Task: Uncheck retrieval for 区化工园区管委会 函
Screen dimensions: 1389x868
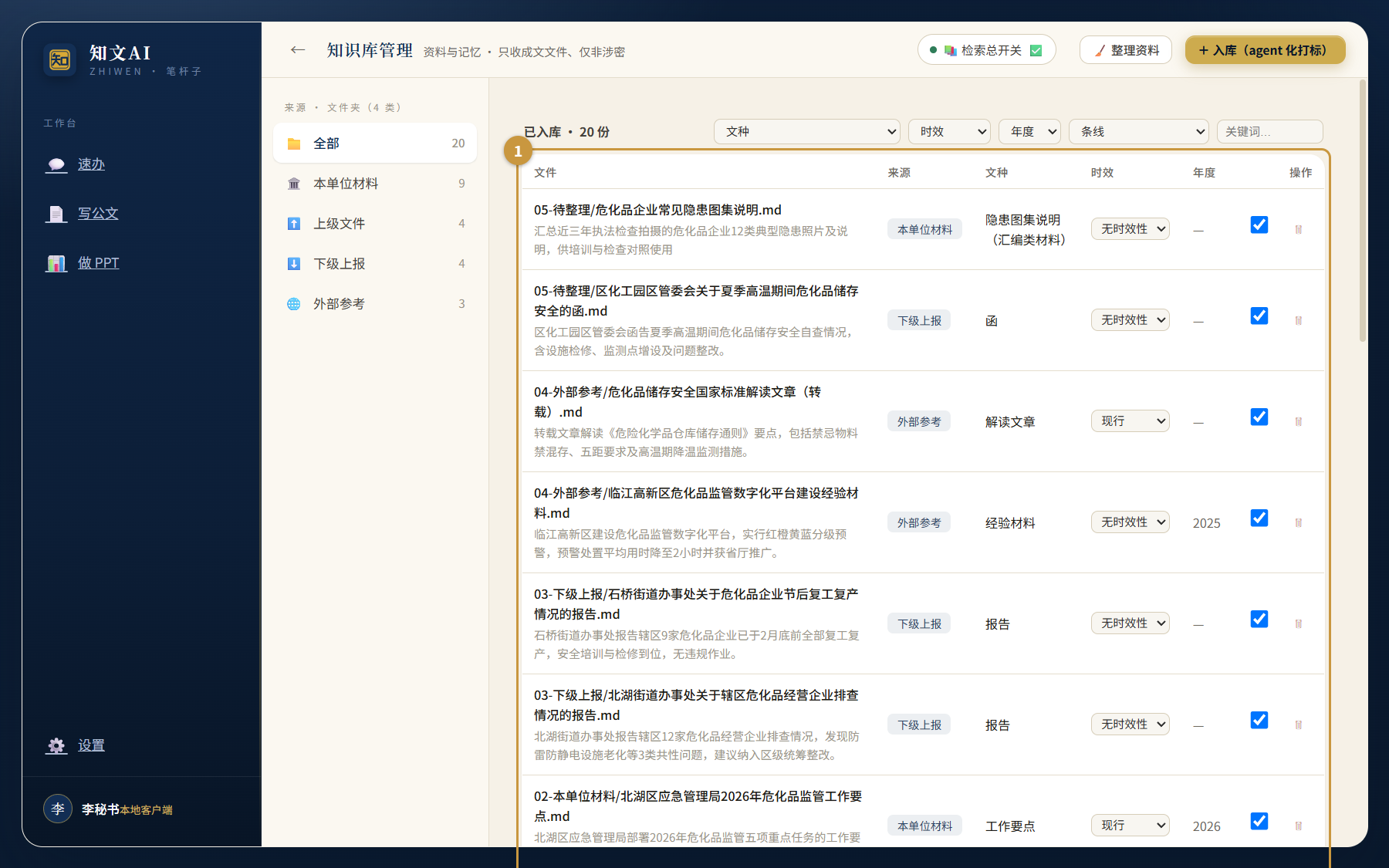Action: pos(1259,316)
